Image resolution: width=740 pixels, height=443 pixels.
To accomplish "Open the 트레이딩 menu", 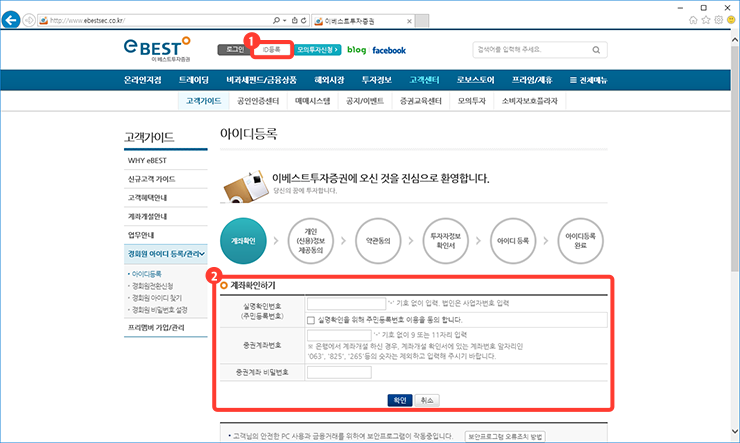I will [193, 80].
